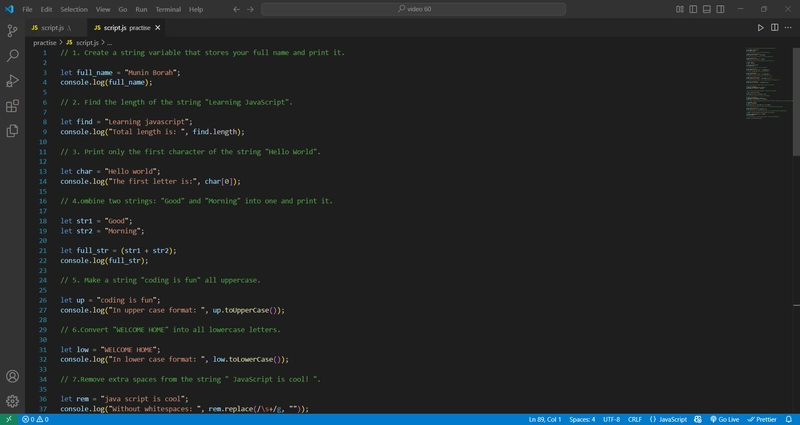This screenshot has height=425, width=800.
Task: Open remote window indicator in status bar
Action: (9, 419)
